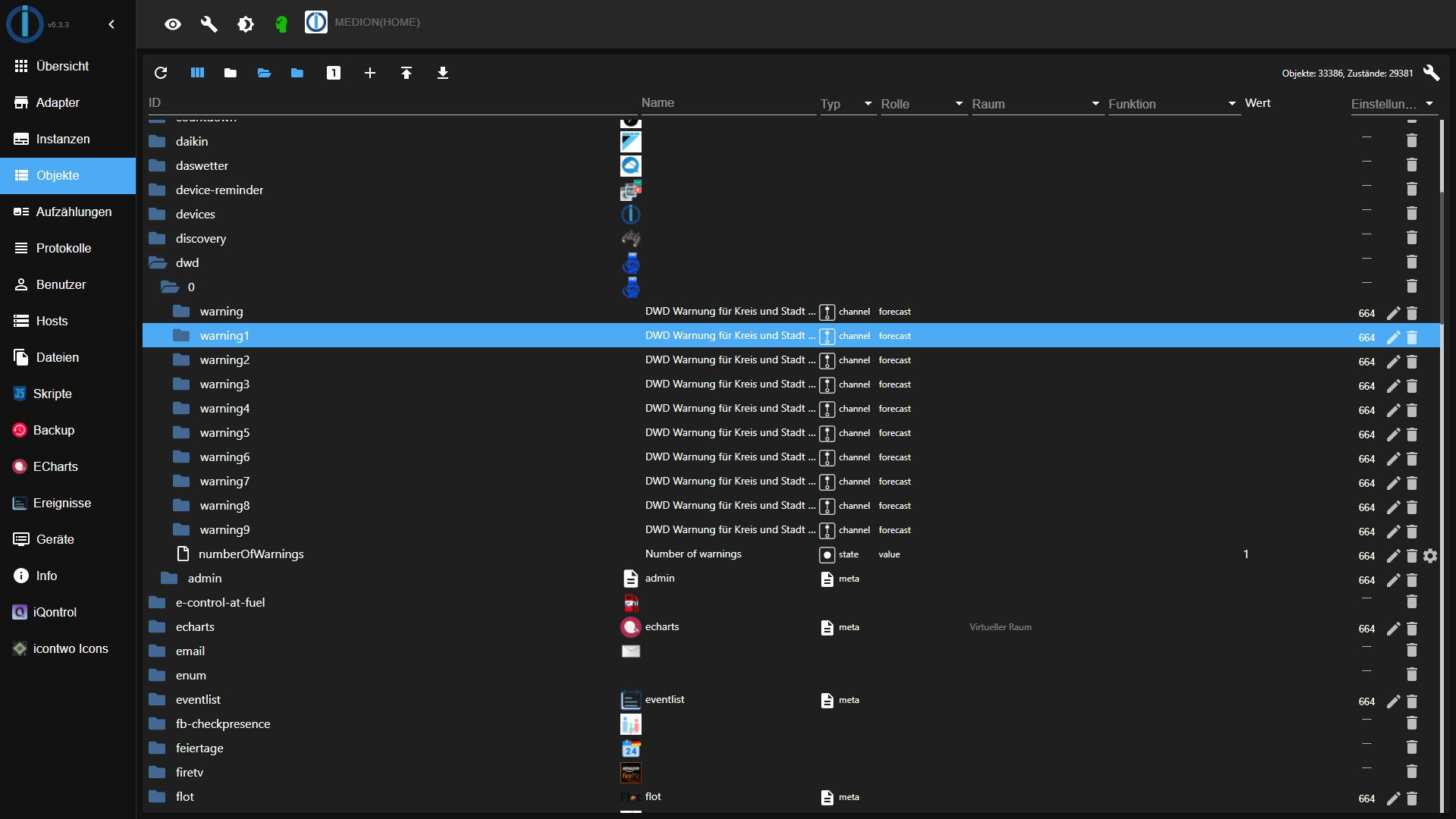The image size is (1456, 819).
Task: Edit the flot meta object
Action: click(x=1394, y=798)
